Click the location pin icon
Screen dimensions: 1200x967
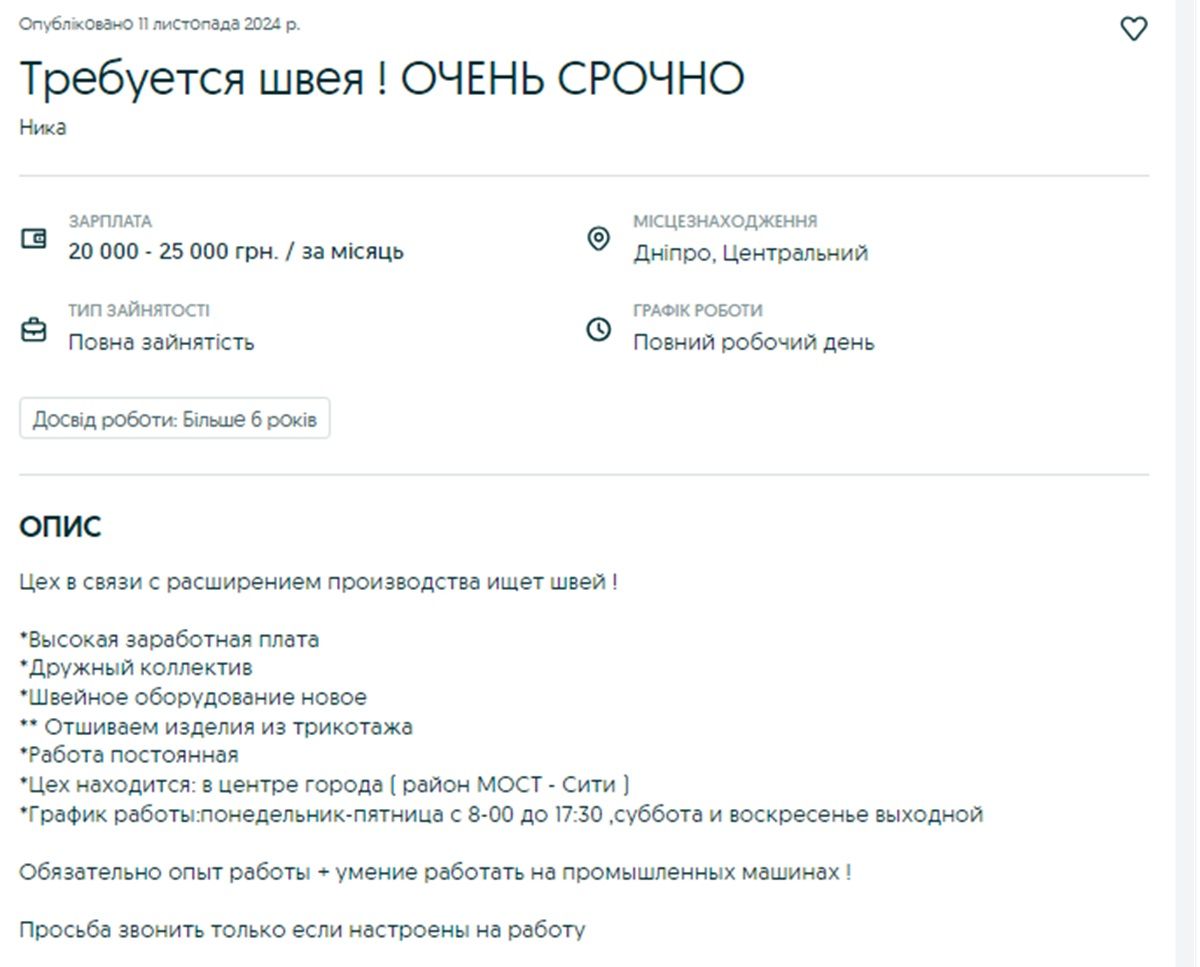pyautogui.click(x=598, y=239)
